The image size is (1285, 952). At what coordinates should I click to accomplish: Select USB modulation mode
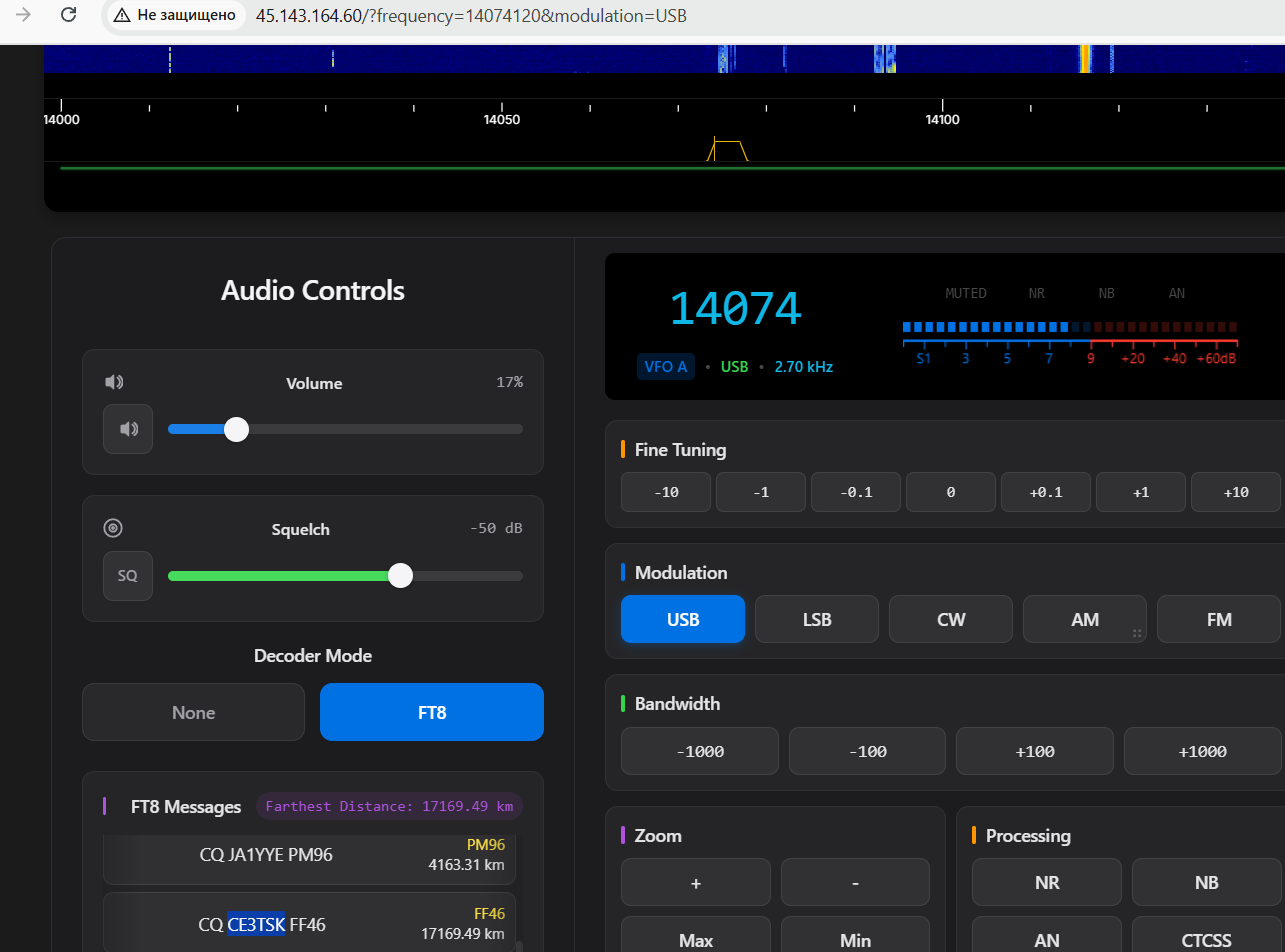pos(683,619)
